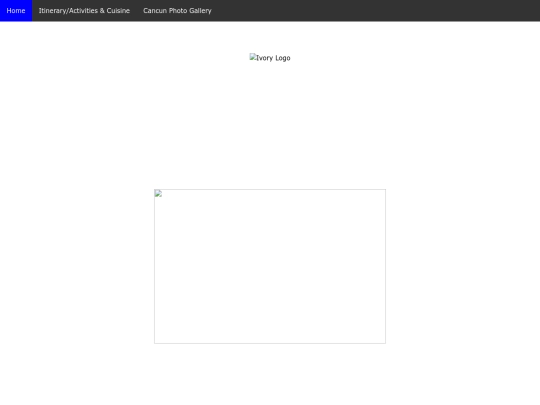Click the large bordered broken image placeholder
This screenshot has height=405, width=540.
[270, 266]
